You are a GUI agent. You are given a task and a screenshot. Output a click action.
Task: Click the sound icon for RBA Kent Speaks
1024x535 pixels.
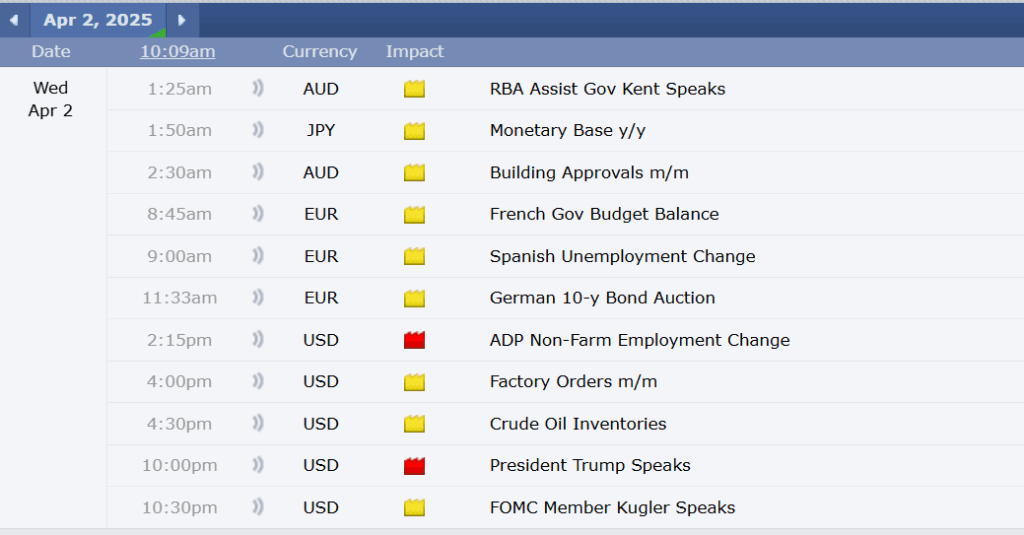257,89
